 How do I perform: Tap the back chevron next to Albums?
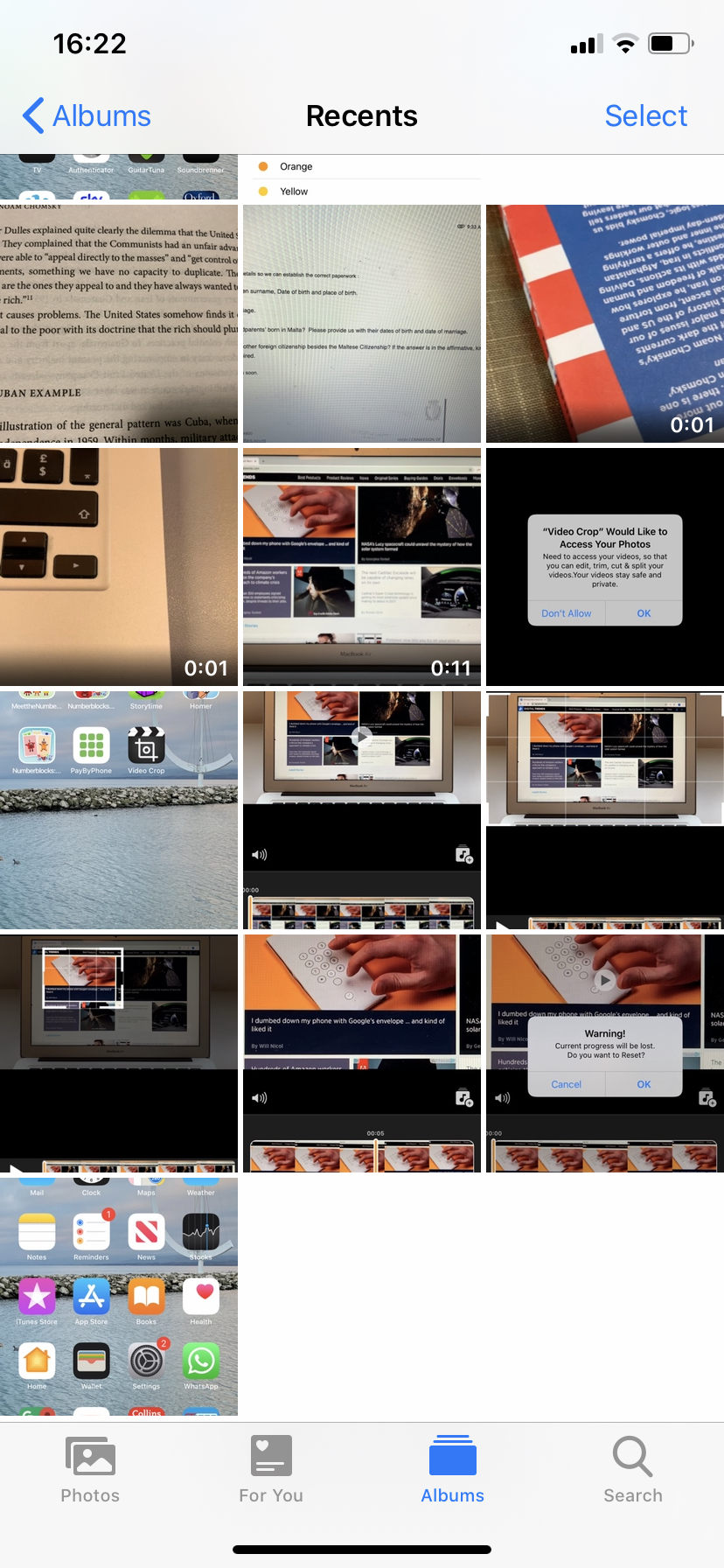click(x=33, y=115)
